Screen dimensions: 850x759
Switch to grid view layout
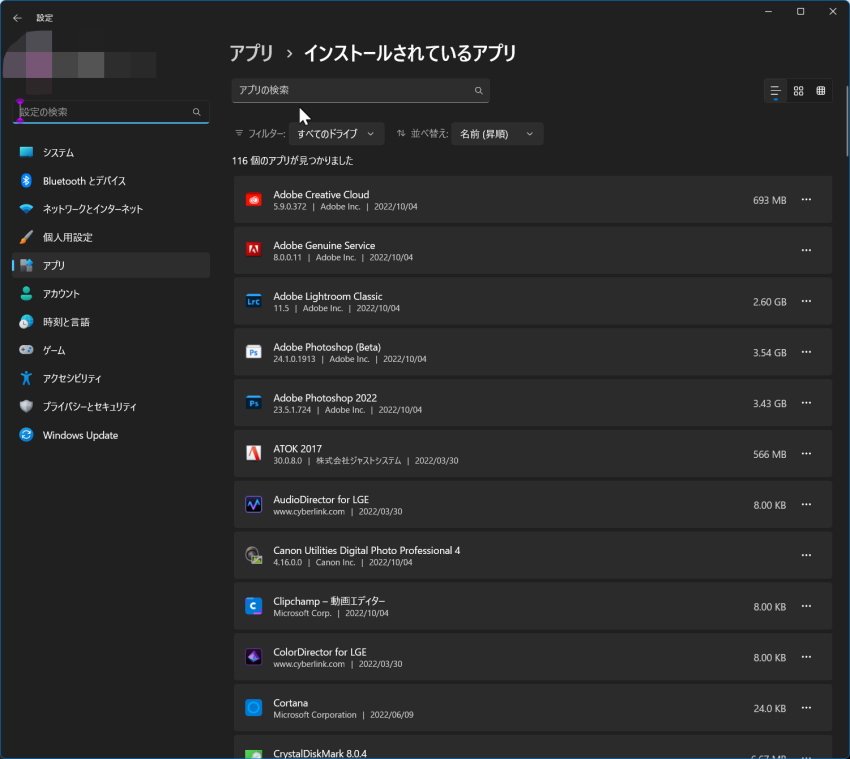[x=799, y=91]
